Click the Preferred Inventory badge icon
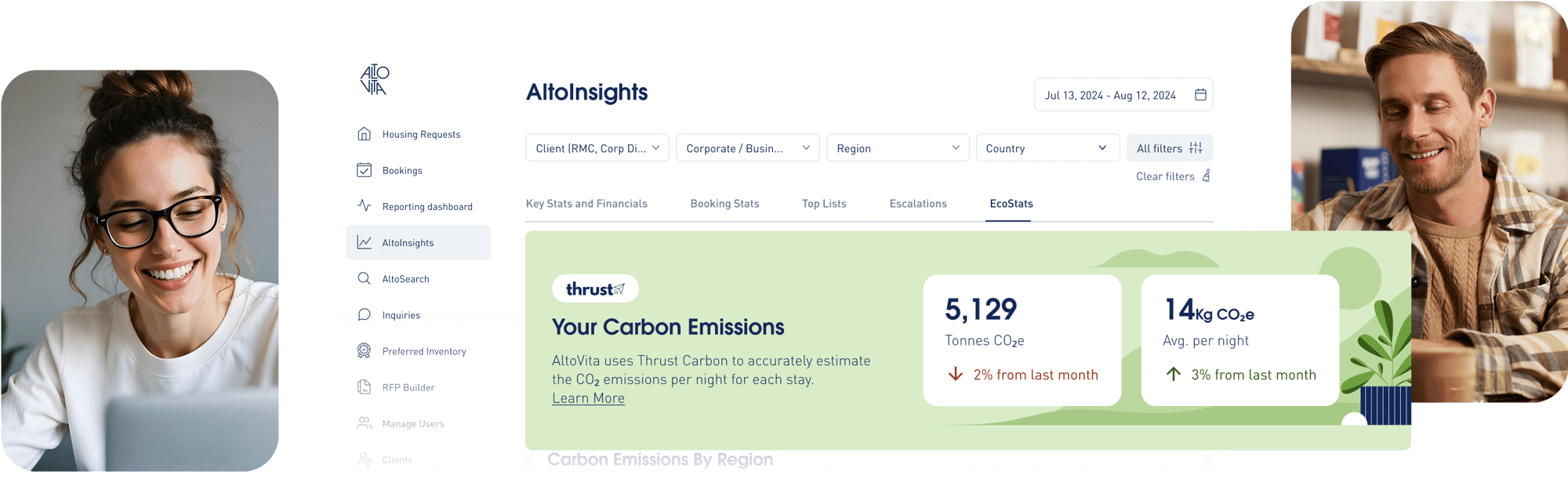1568x493 pixels. [364, 351]
